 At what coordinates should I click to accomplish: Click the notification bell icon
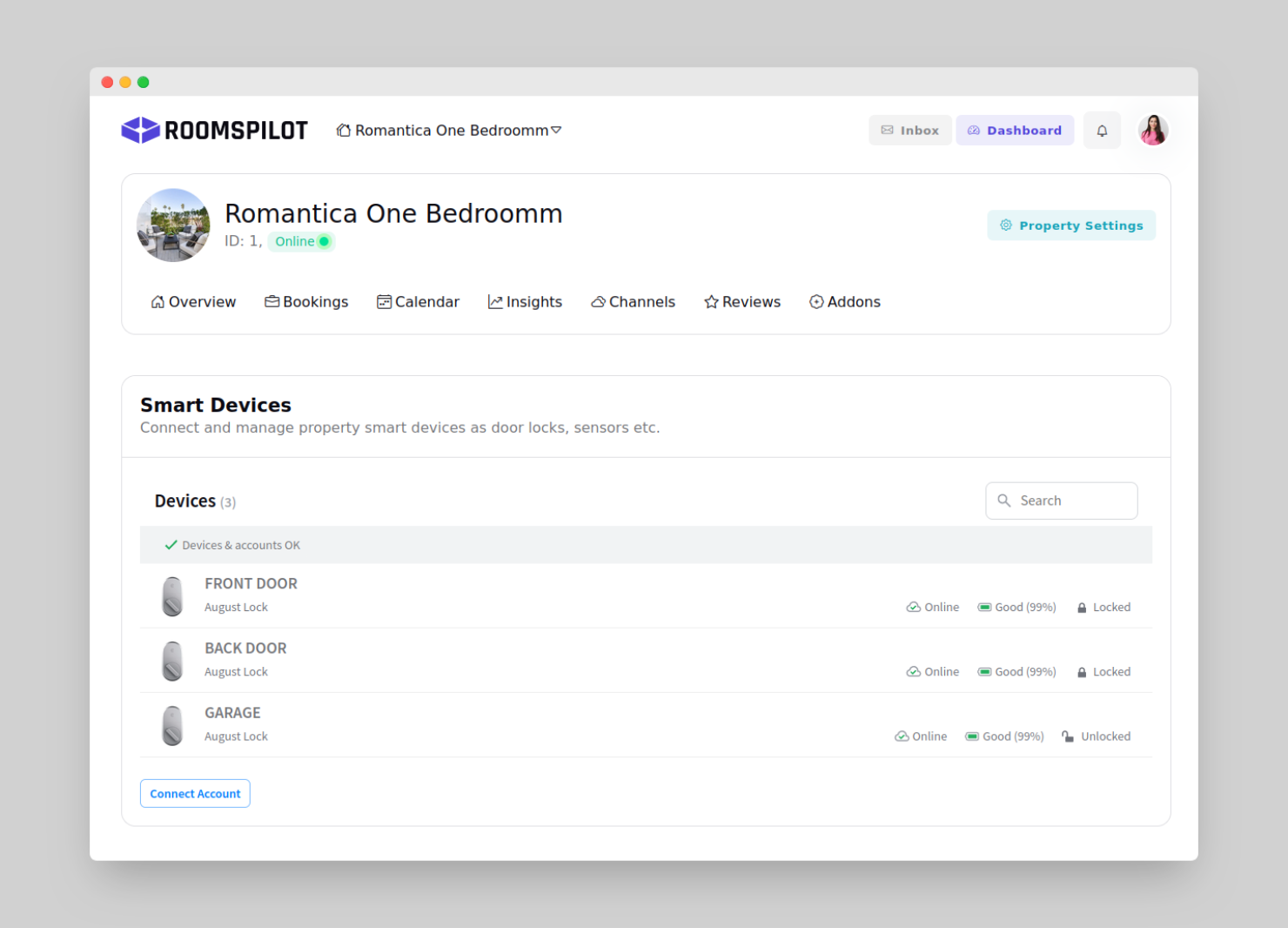[1102, 131]
